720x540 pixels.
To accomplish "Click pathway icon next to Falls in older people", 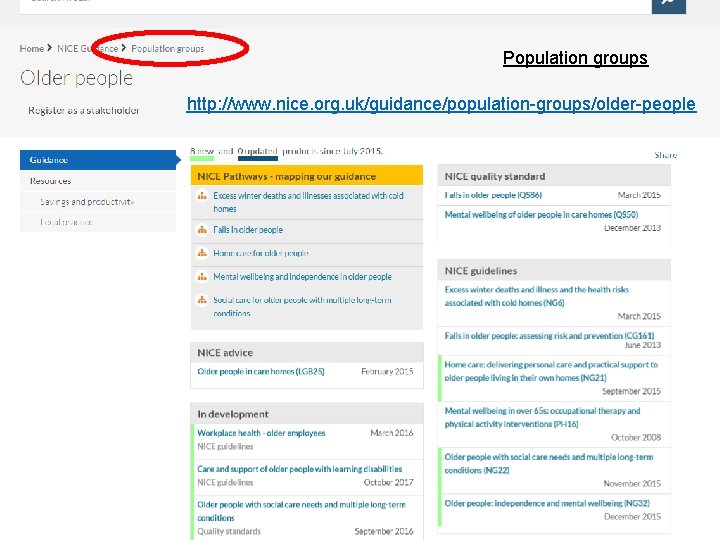I will (202, 230).
